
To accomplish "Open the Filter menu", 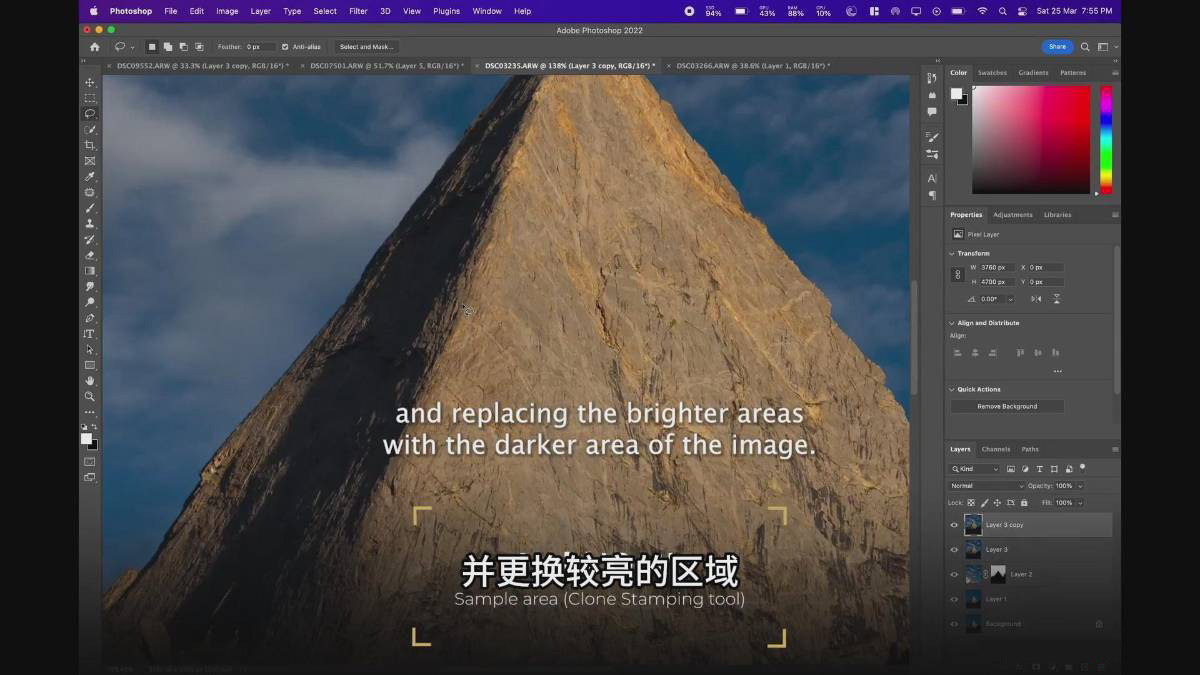I will [x=358, y=11].
